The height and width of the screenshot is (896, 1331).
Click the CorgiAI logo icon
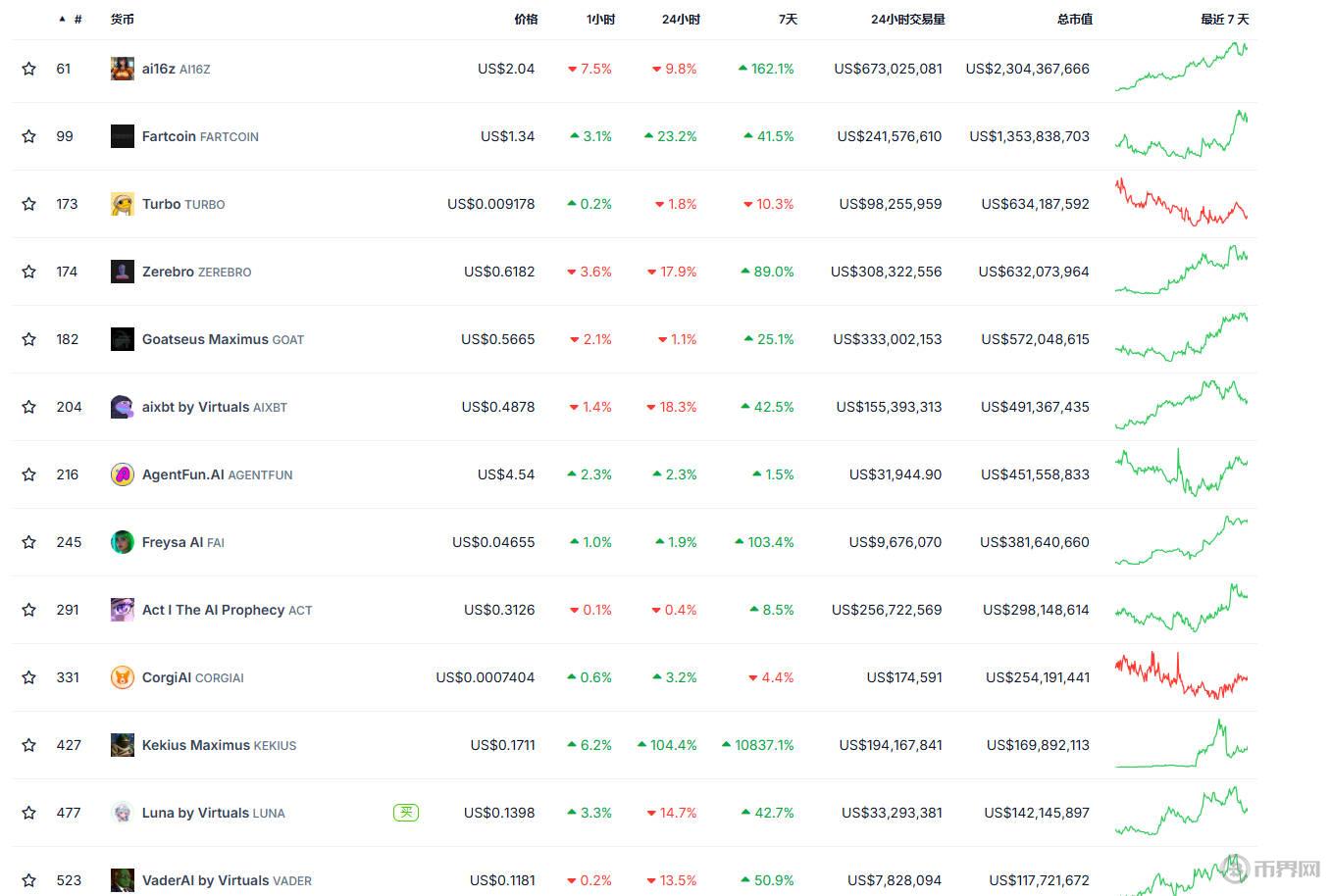point(122,677)
